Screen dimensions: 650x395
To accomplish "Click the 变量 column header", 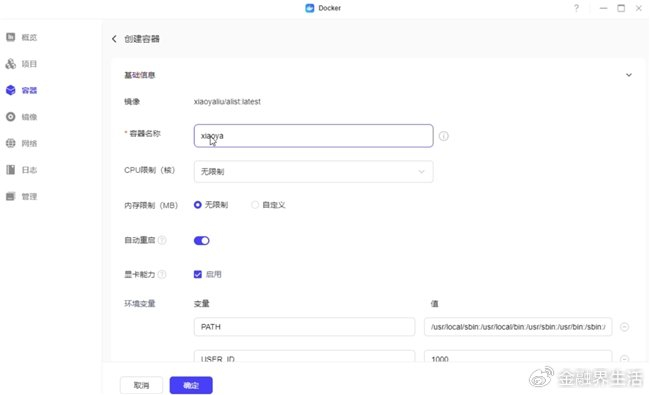I will pos(201,304).
